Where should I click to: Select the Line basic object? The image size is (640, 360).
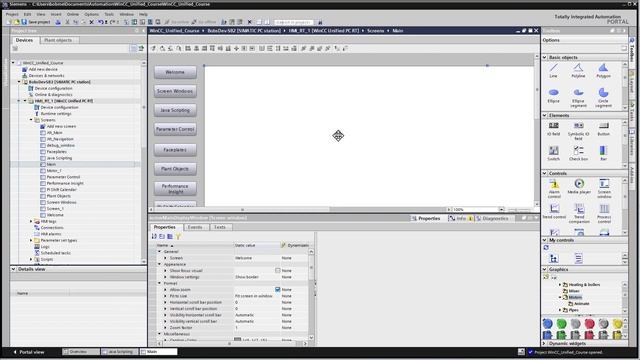point(553,70)
